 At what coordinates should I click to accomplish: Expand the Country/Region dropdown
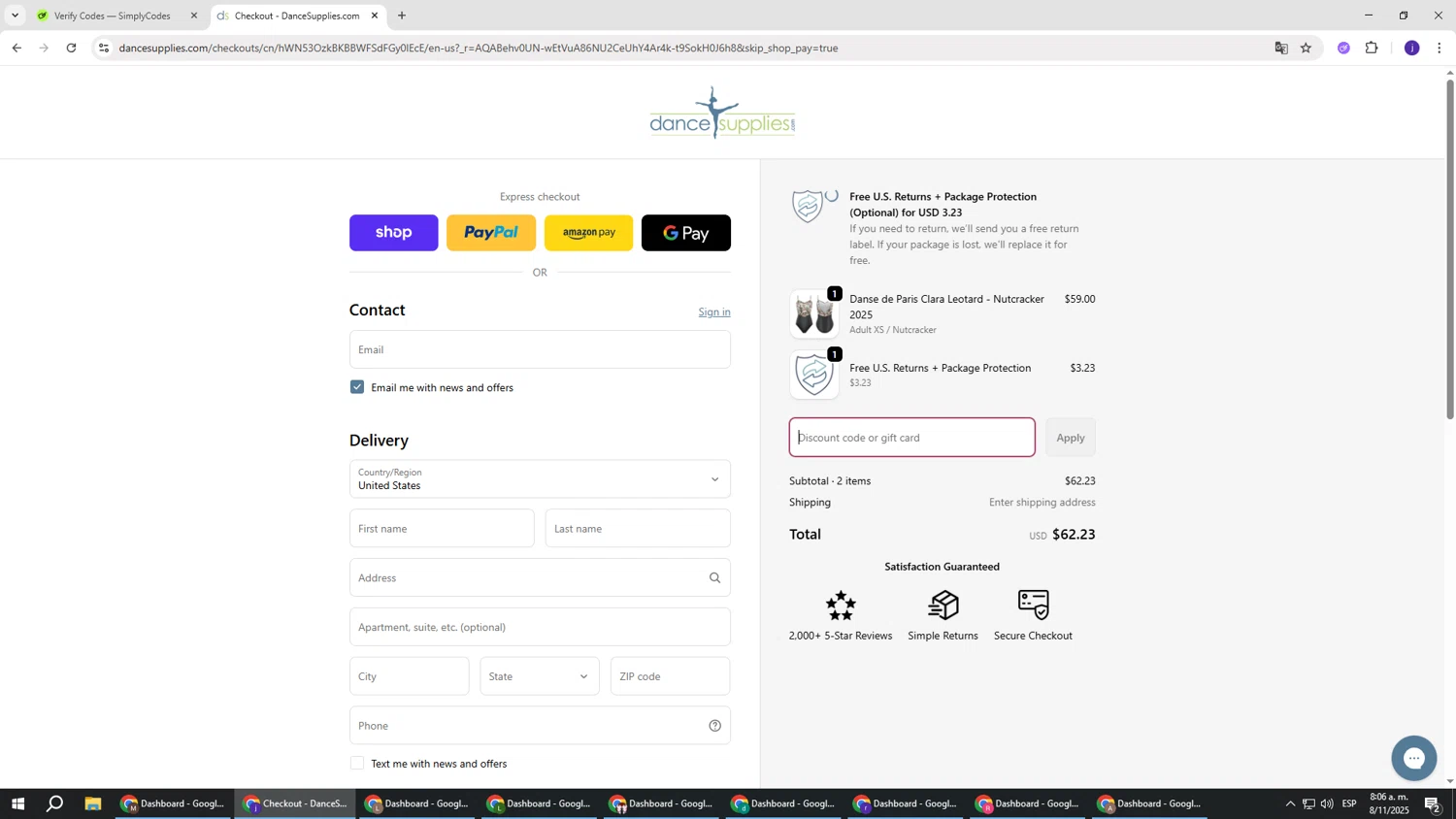click(540, 479)
